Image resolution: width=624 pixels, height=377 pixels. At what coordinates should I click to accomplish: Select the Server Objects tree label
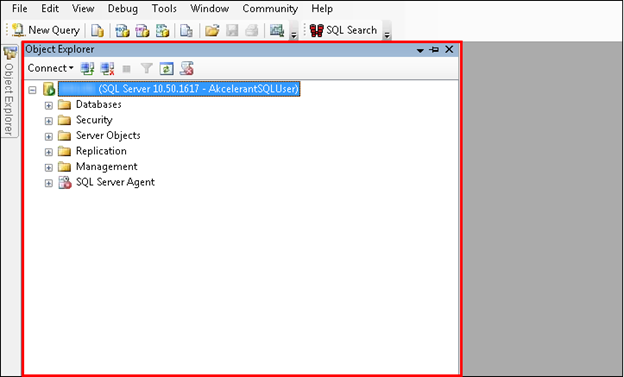tap(108, 135)
